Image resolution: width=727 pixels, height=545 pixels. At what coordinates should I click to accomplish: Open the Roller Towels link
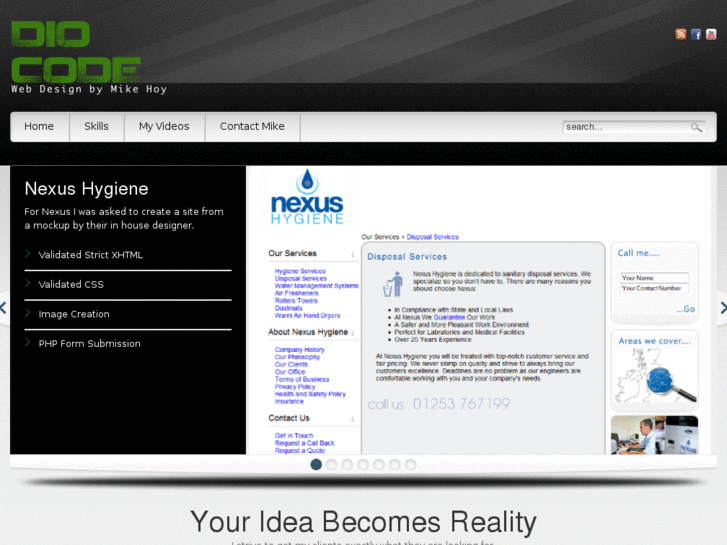pyautogui.click(x=296, y=301)
